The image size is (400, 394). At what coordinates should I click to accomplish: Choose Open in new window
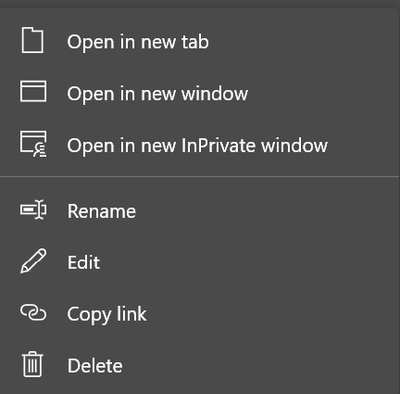pyautogui.click(x=200, y=93)
